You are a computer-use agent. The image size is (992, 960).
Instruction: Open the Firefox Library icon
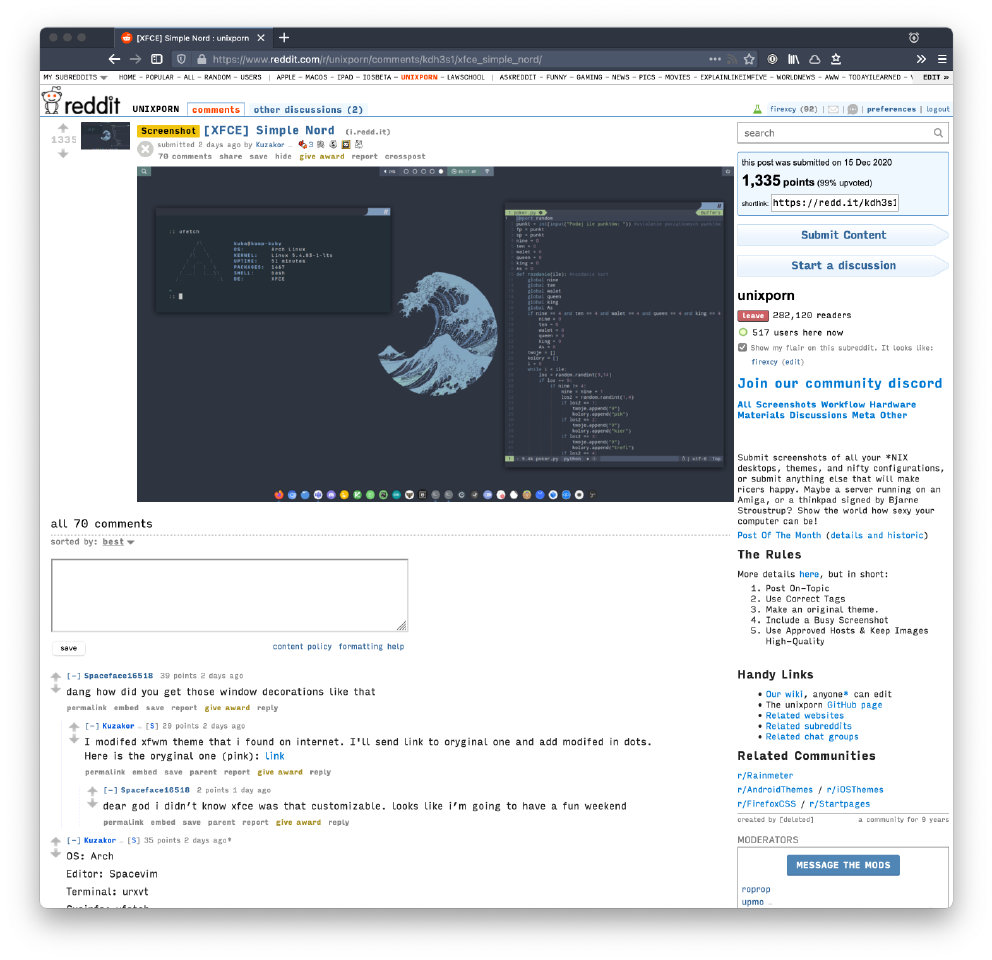point(793,59)
